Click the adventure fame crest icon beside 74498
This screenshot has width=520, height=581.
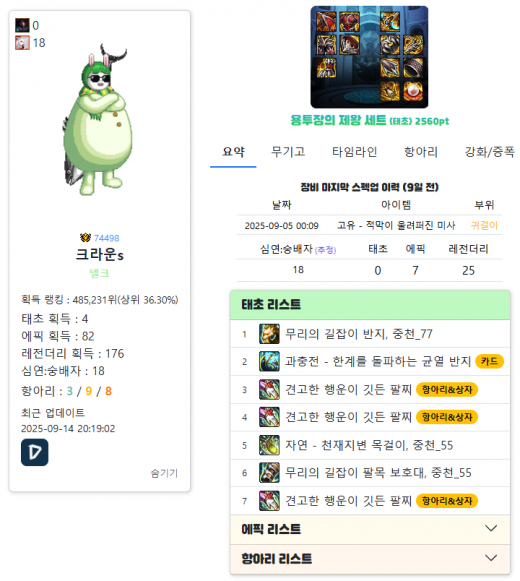click(x=85, y=238)
